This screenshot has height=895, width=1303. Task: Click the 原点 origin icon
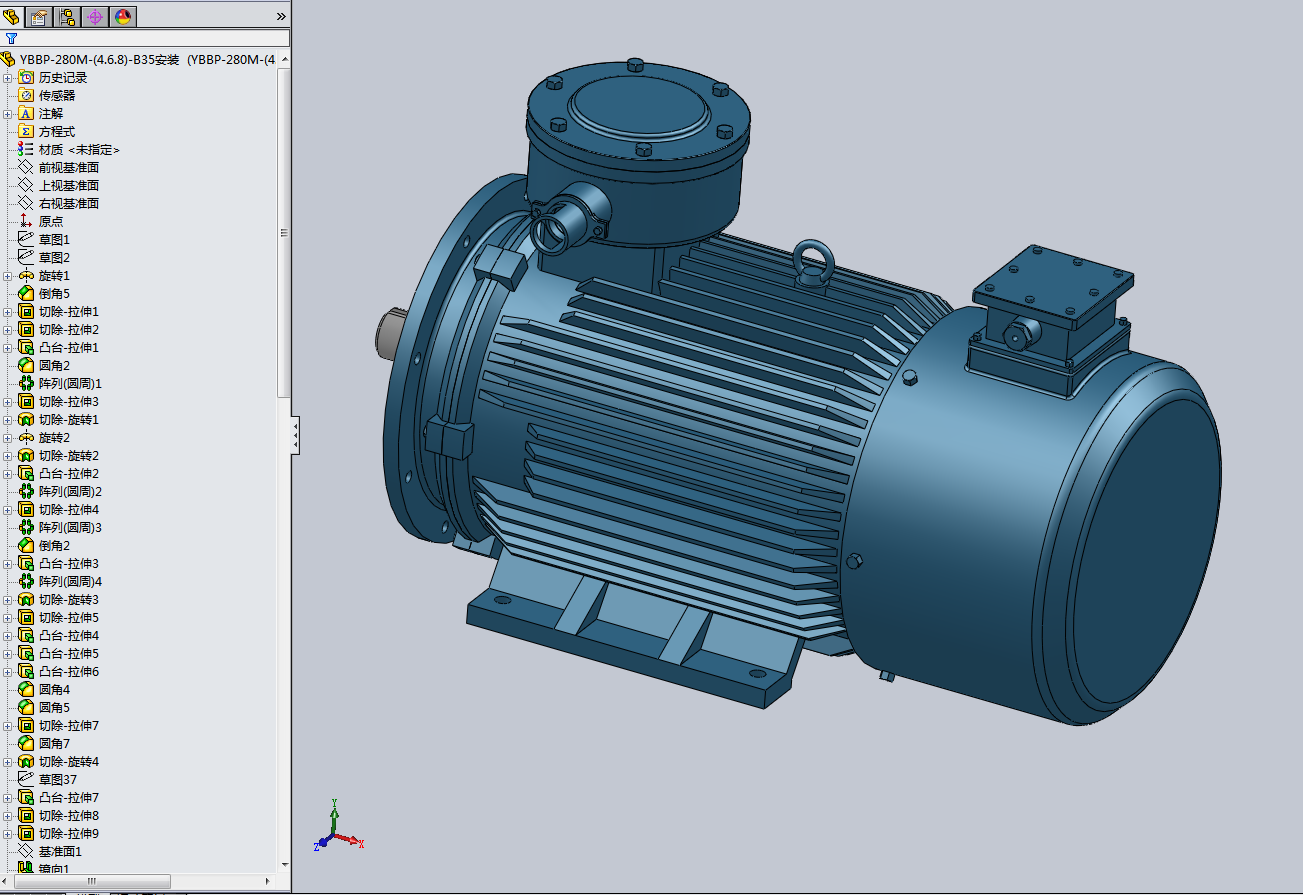point(27,221)
